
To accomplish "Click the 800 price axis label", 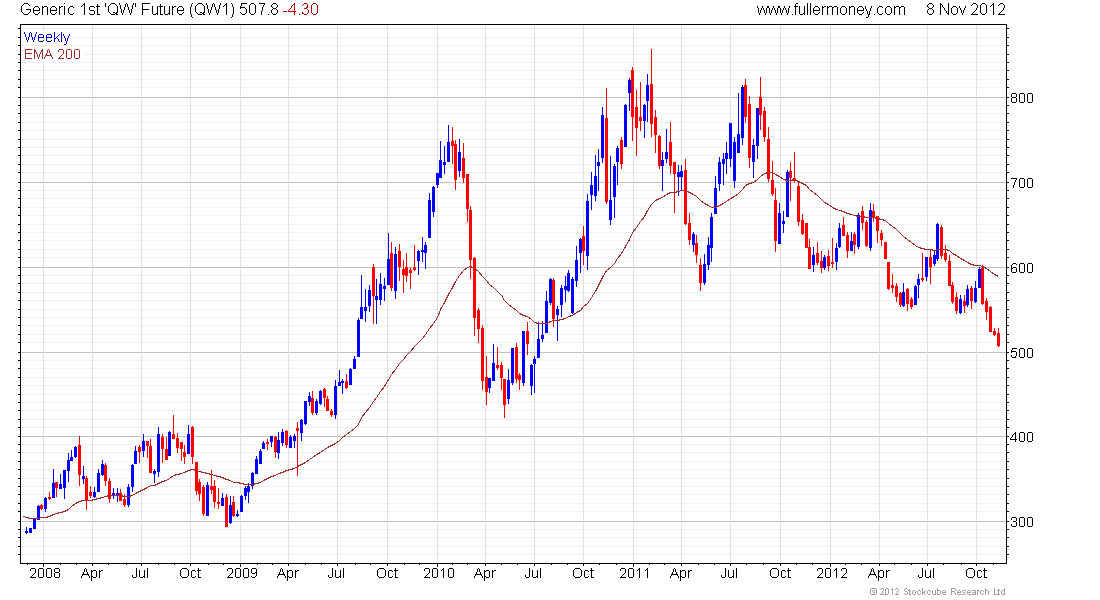I will pyautogui.click(x=1021, y=98).
